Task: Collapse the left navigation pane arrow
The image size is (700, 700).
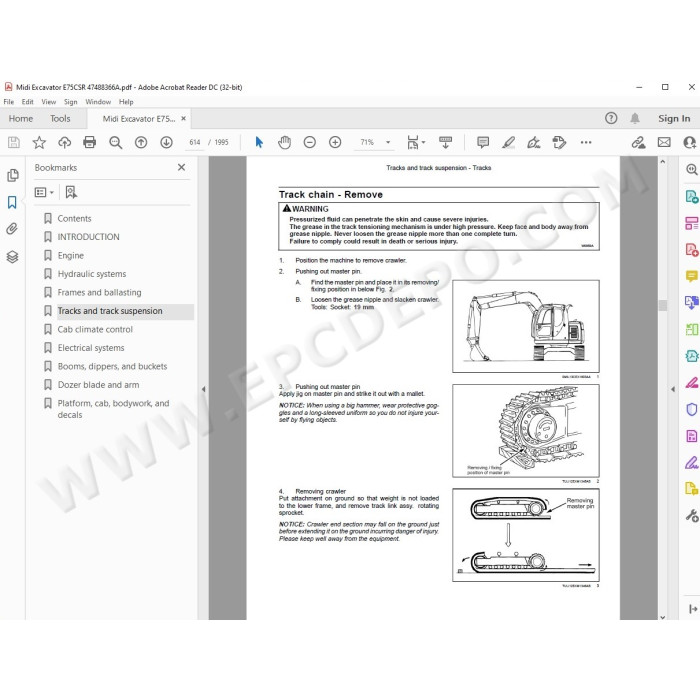Action: point(204,389)
